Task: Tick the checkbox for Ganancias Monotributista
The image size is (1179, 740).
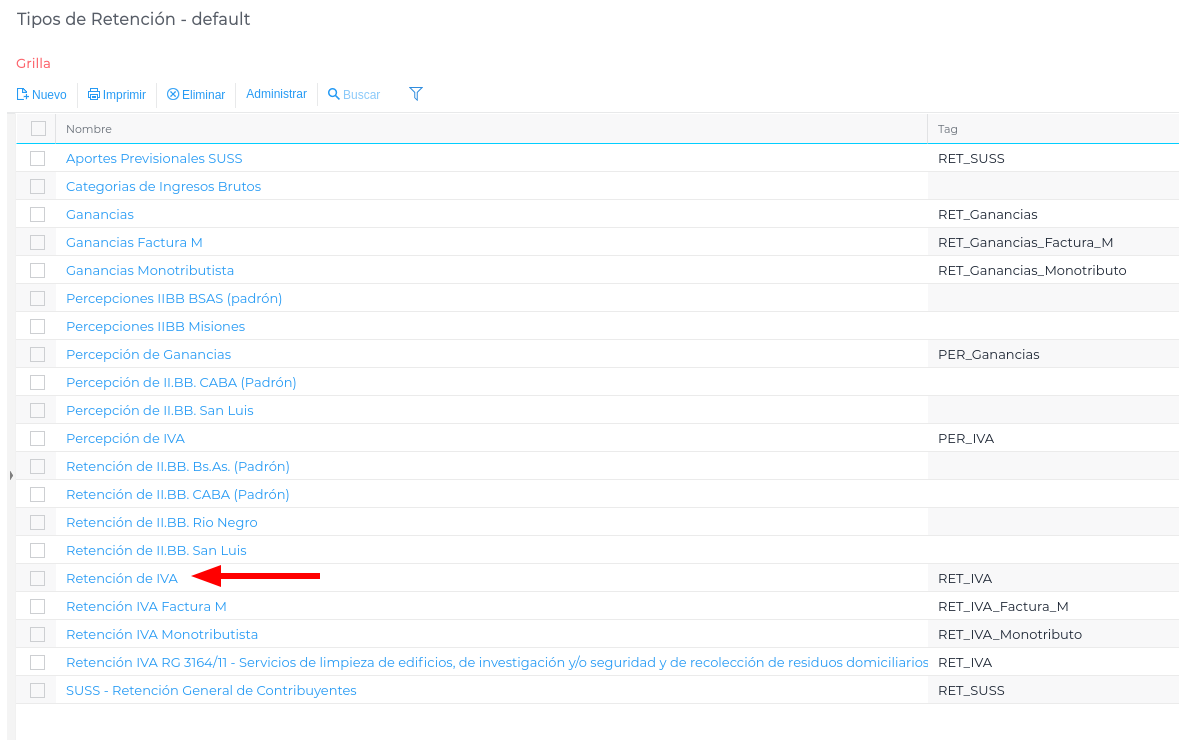Action: [x=38, y=270]
